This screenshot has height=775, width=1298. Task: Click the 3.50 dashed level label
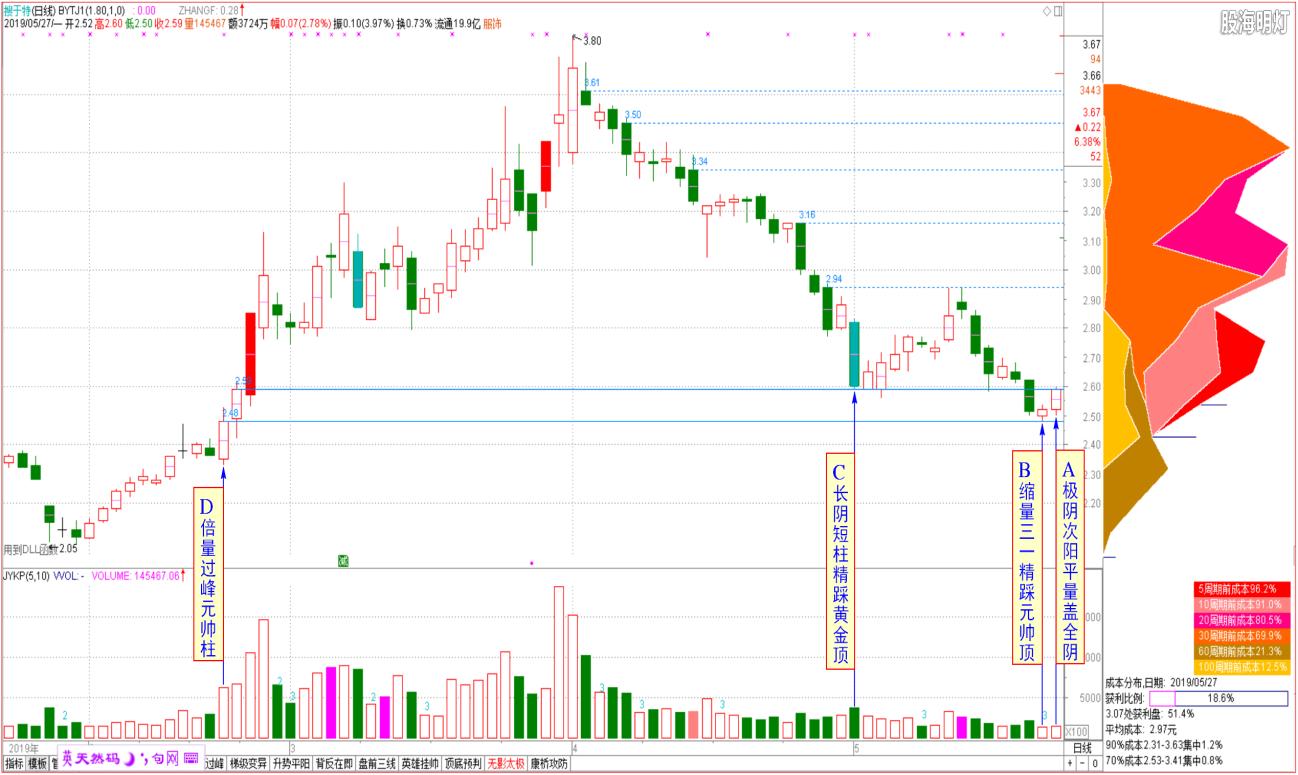coord(632,115)
